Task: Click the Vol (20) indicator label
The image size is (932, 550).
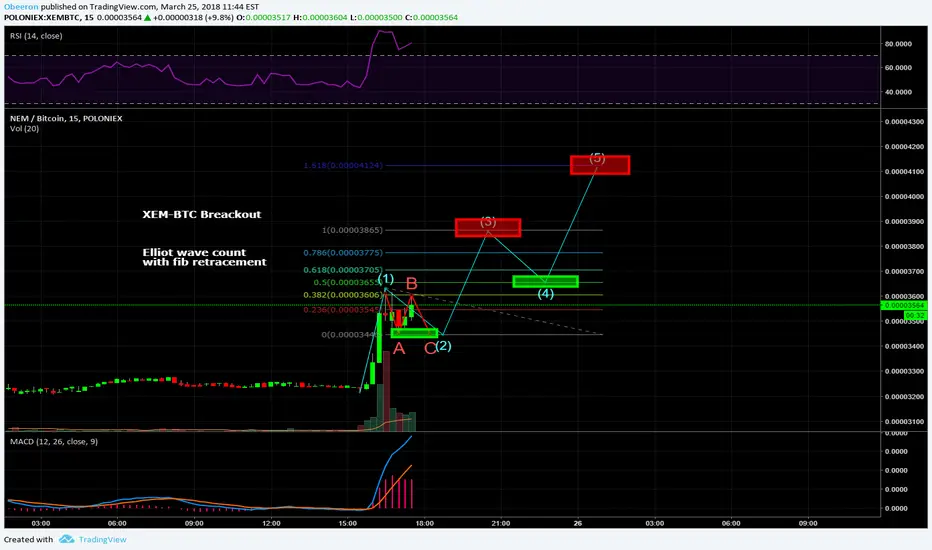Action: (24, 128)
